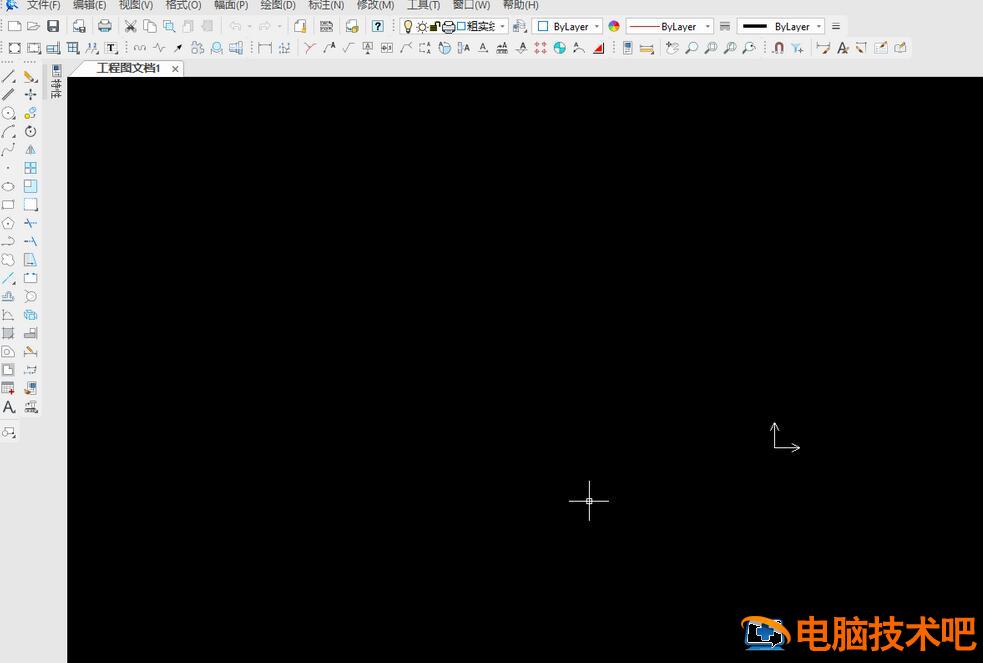Open the 帮助(H) menu

(520, 5)
